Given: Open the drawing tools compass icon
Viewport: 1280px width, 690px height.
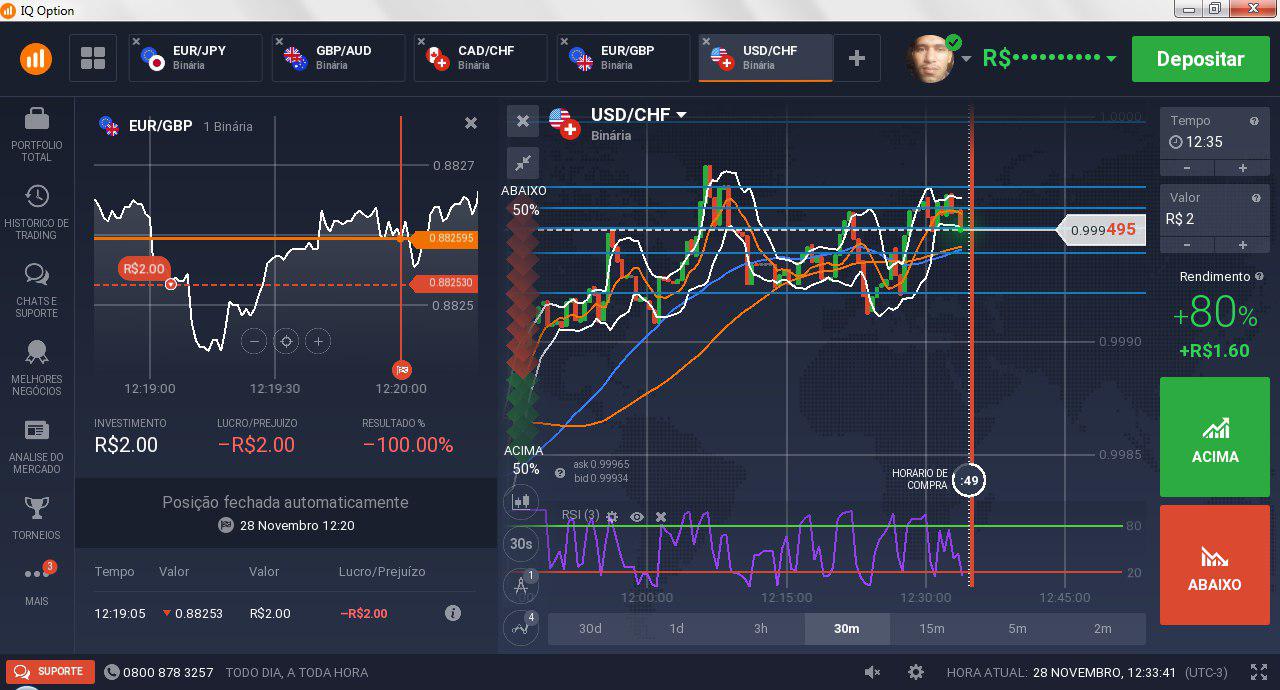Looking at the screenshot, I should click(x=521, y=586).
